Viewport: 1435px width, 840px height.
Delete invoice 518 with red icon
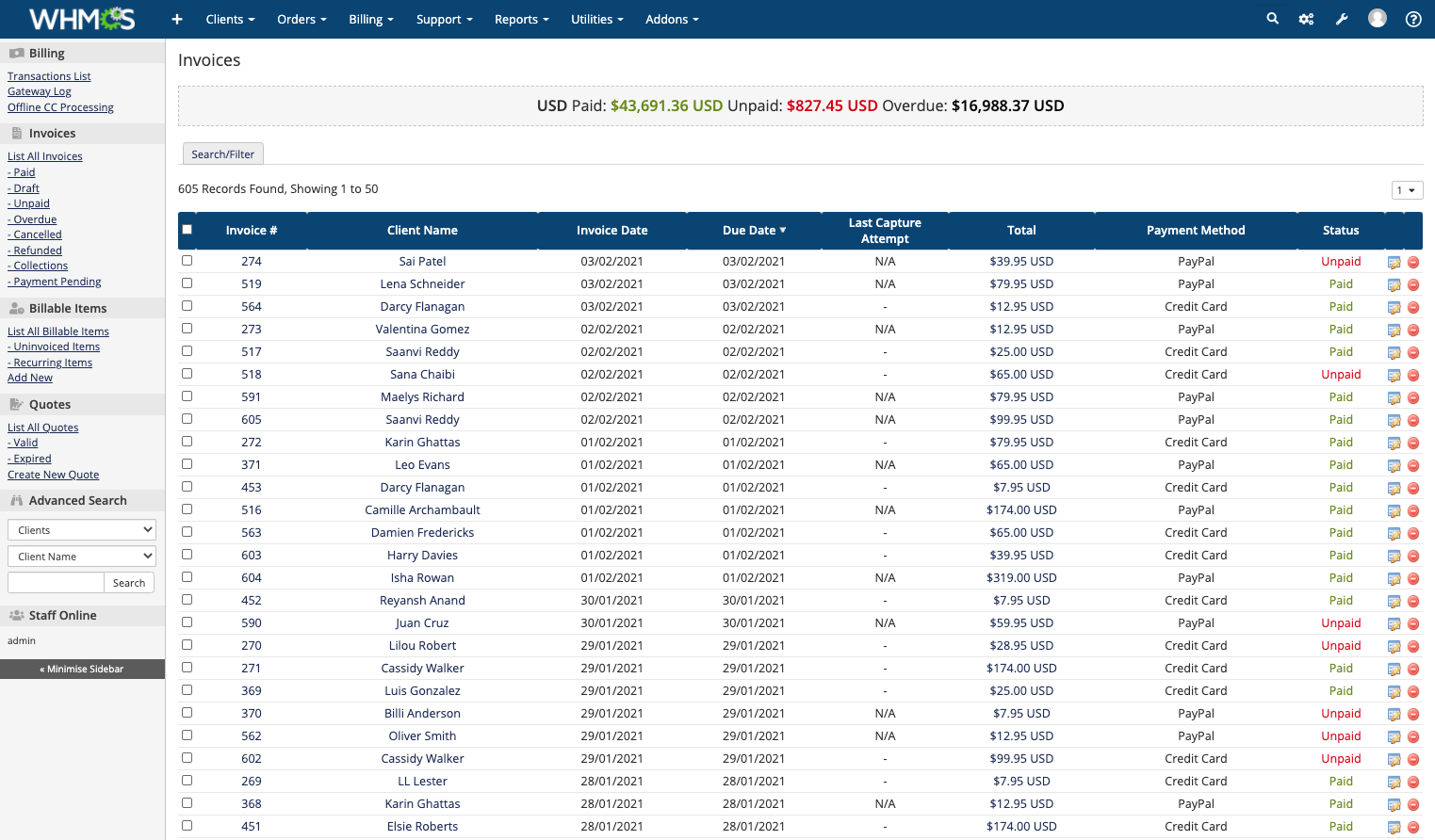[x=1413, y=375]
